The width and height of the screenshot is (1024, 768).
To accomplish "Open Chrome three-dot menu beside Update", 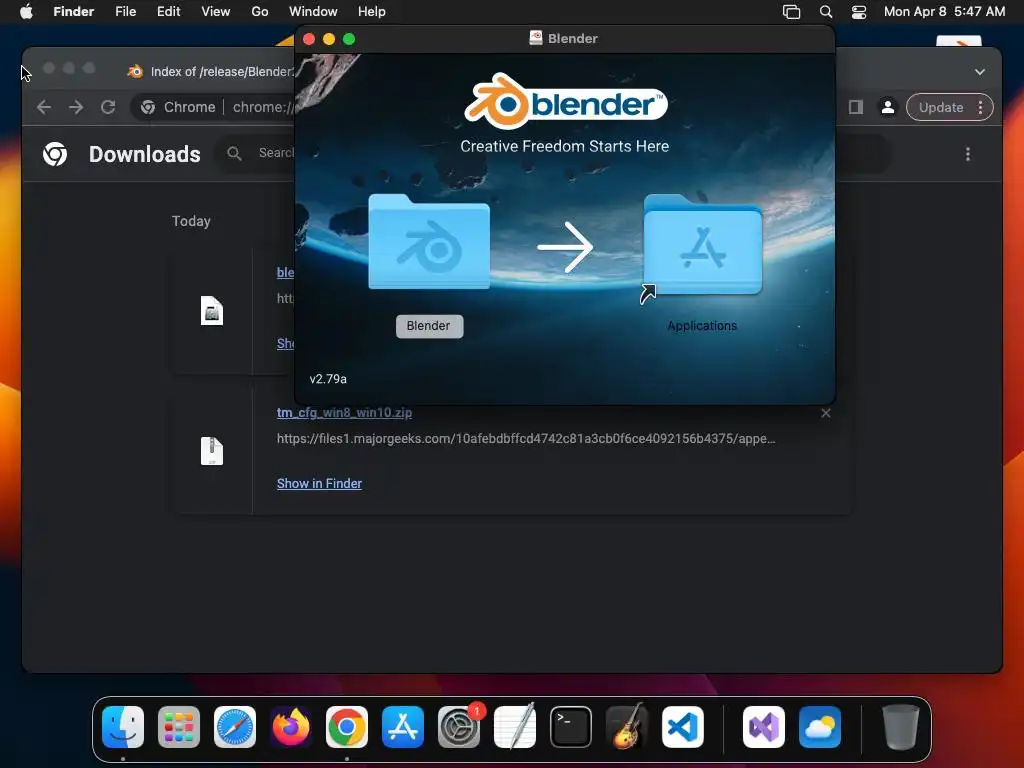I will click(x=980, y=107).
